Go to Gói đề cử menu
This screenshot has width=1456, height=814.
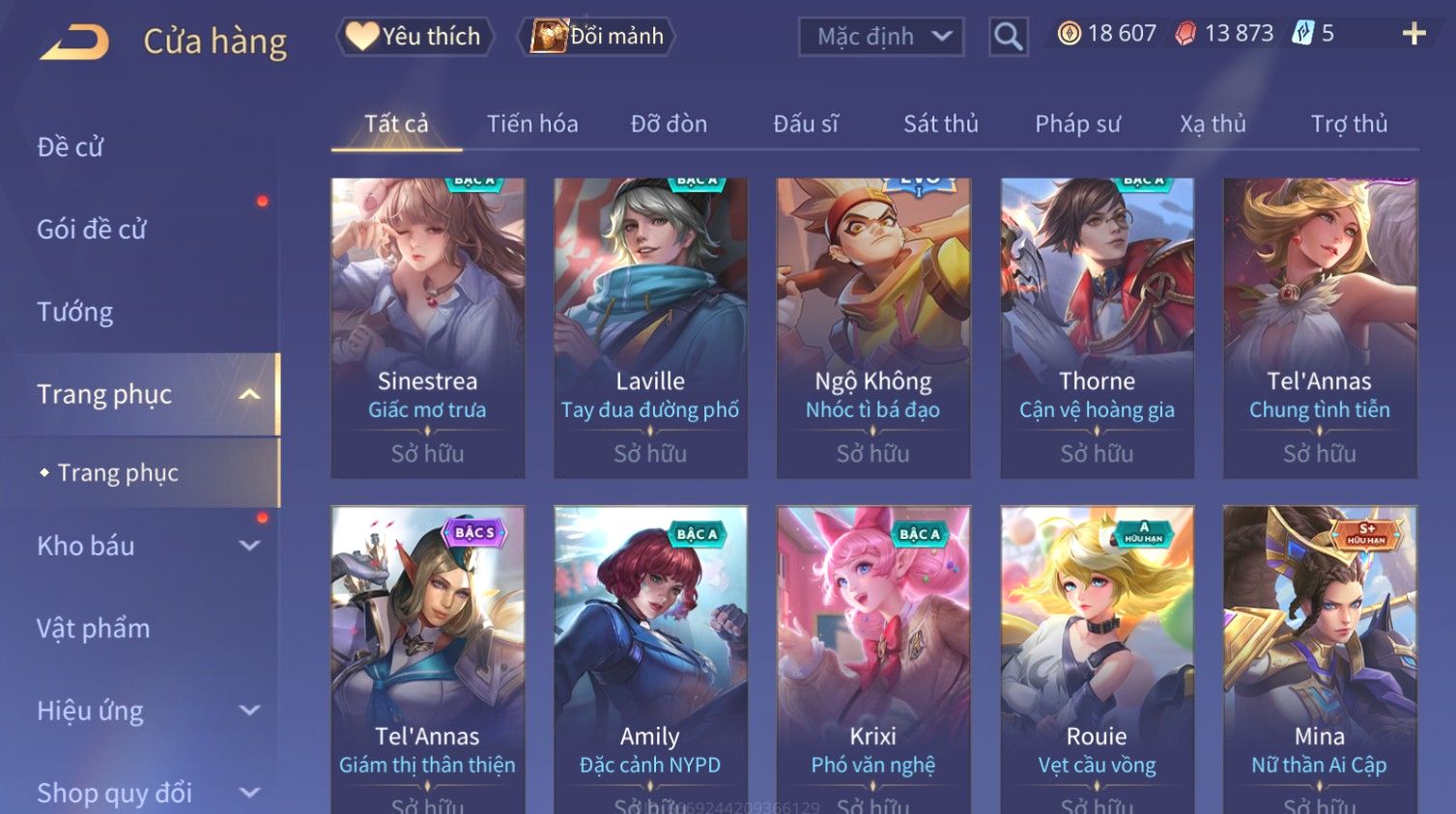92,230
